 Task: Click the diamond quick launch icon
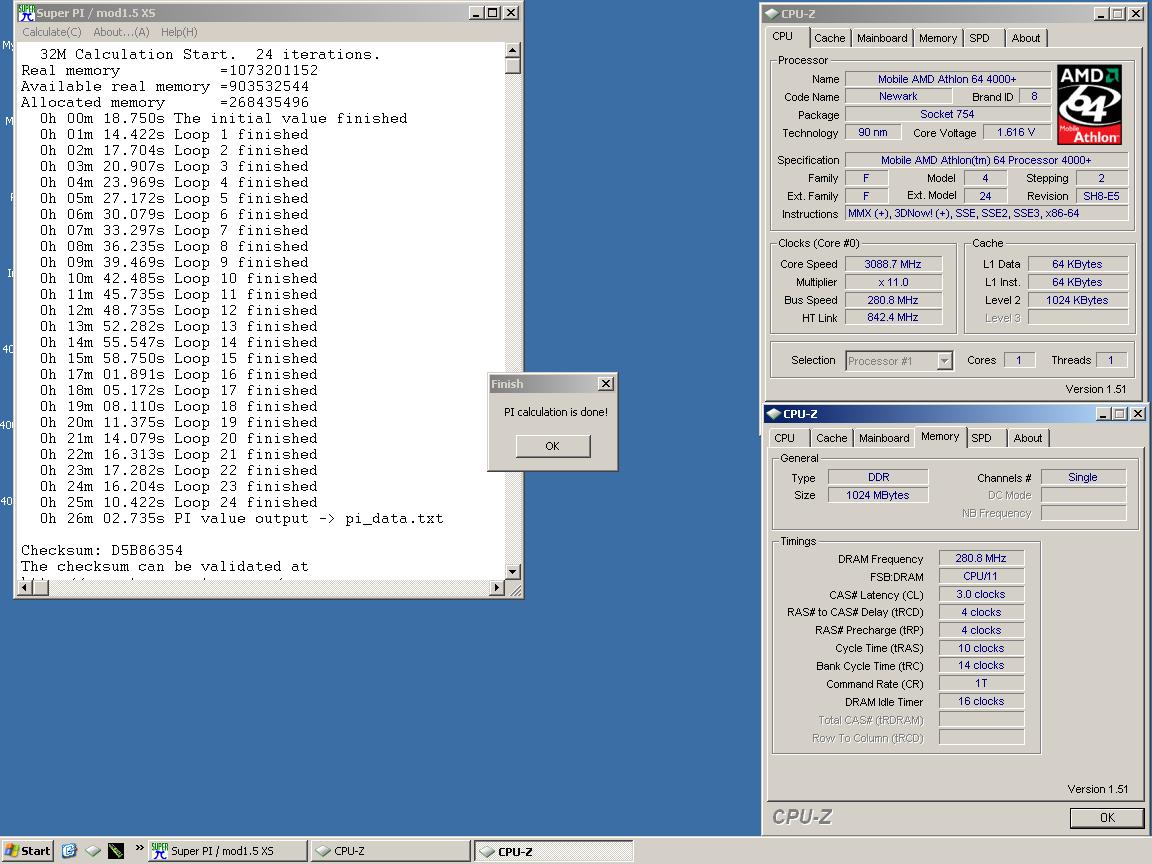pos(93,851)
